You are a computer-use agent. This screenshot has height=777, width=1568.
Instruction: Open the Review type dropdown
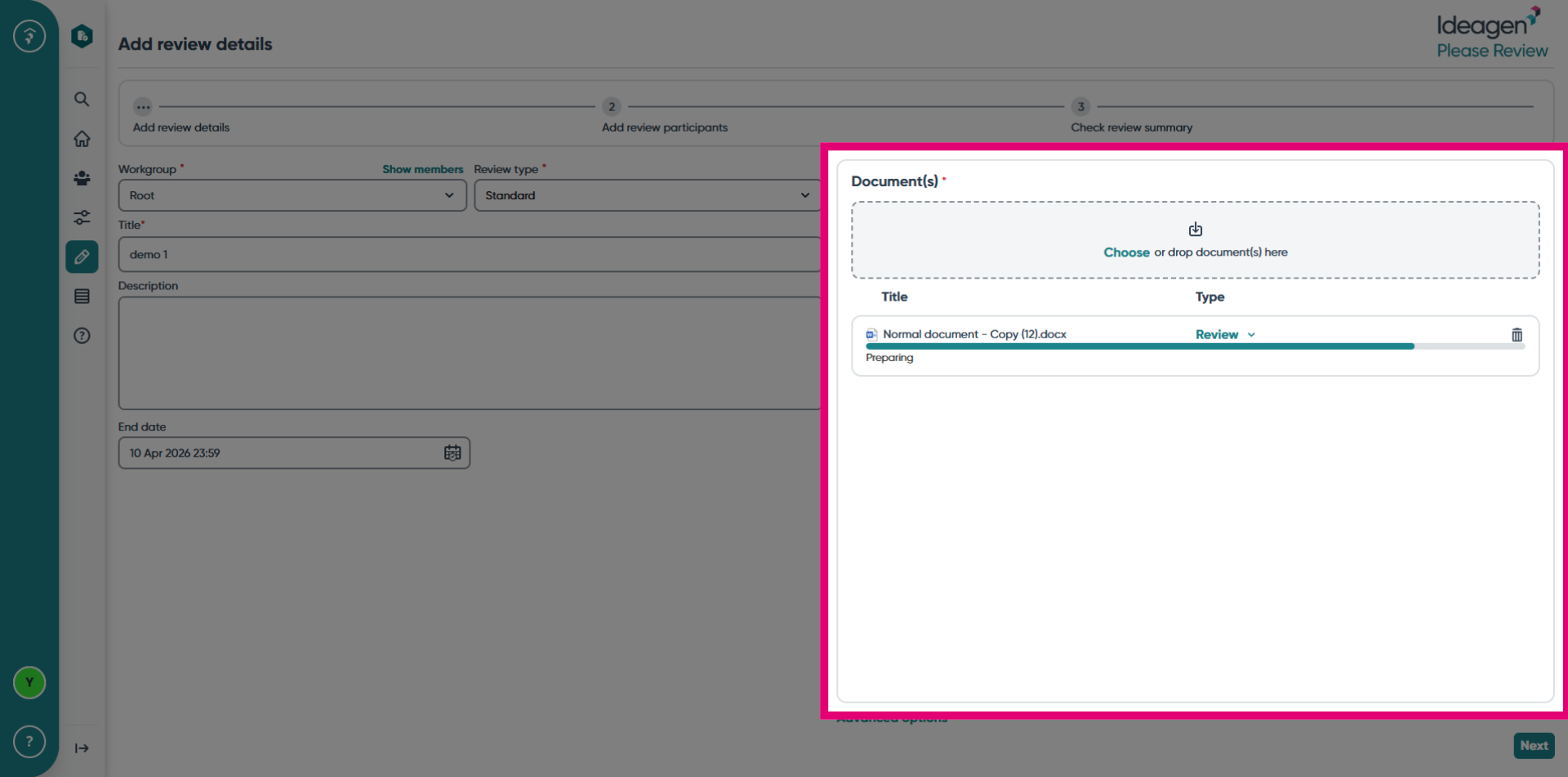647,195
